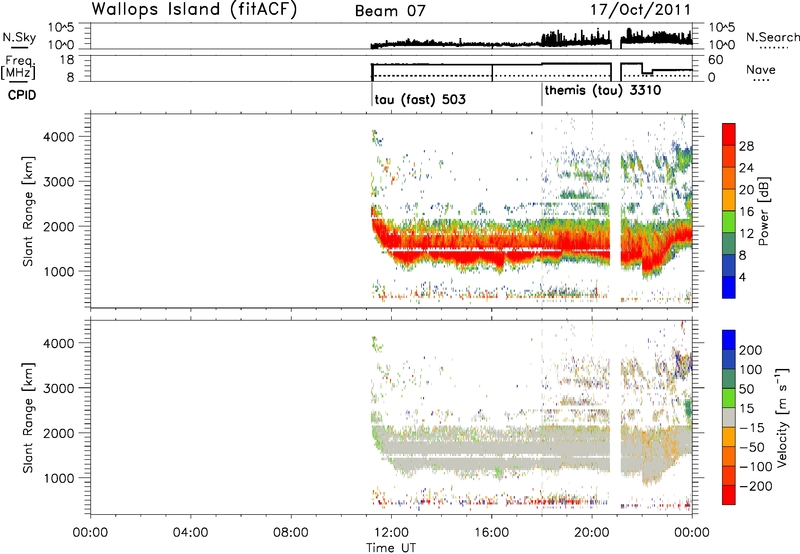
Task: Click the '-200' tick on velocity colorbar
Action: pos(755,486)
